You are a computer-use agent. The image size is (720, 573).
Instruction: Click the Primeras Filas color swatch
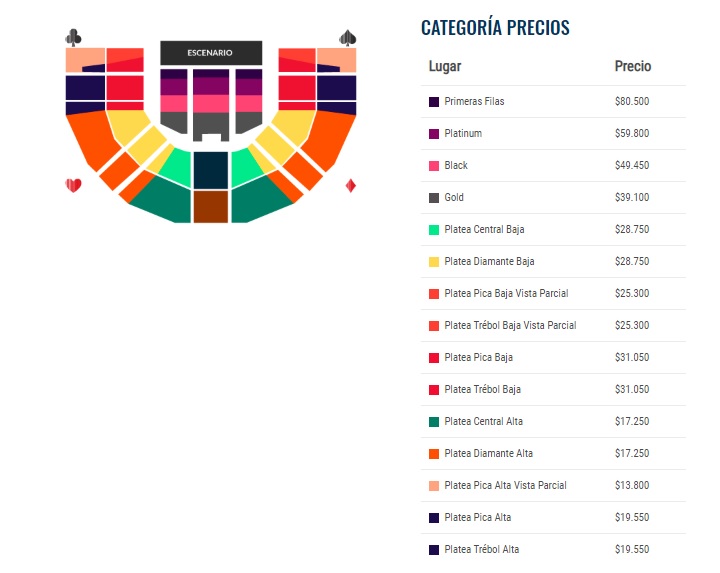(434, 102)
